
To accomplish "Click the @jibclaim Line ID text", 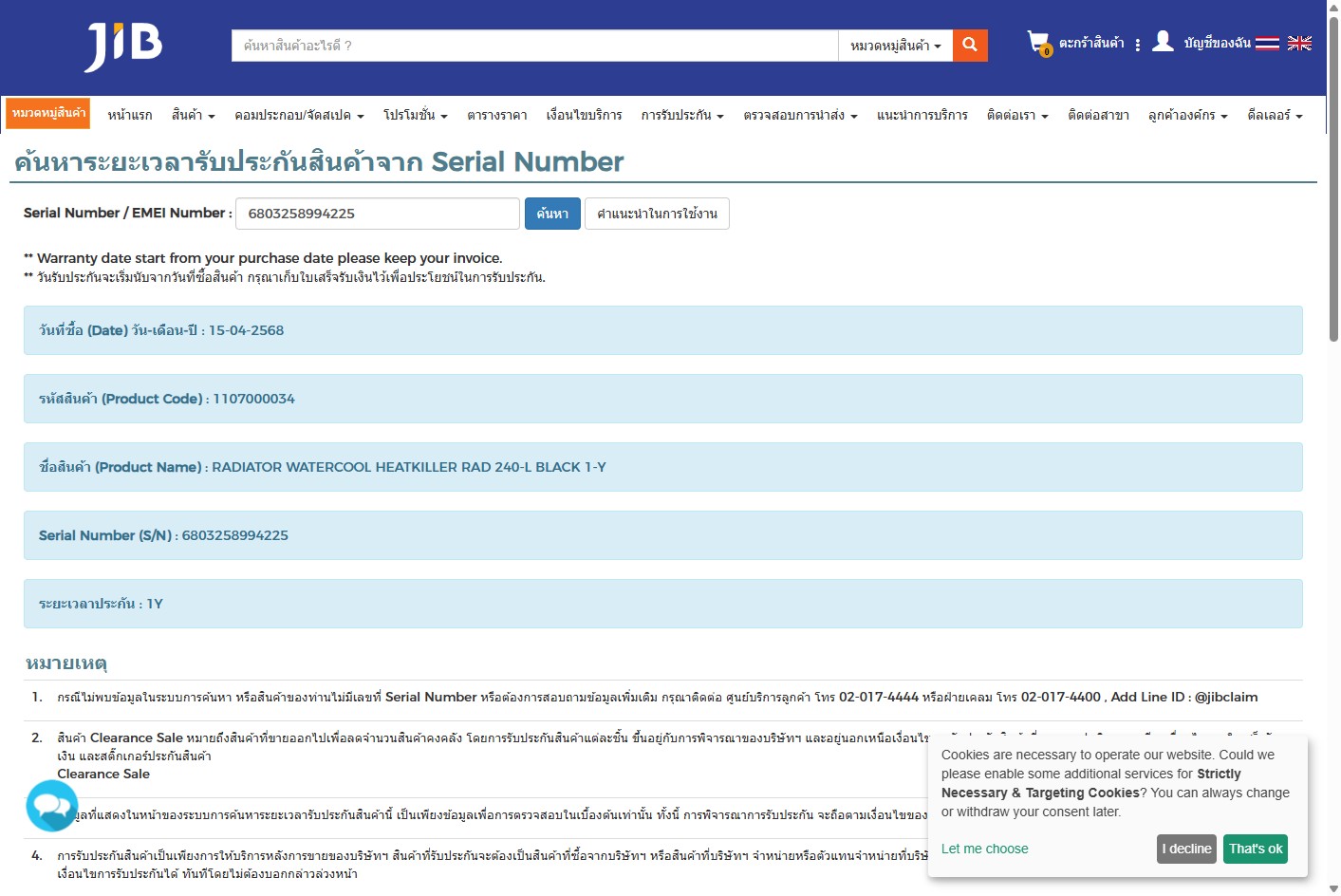I will [x=1226, y=697].
